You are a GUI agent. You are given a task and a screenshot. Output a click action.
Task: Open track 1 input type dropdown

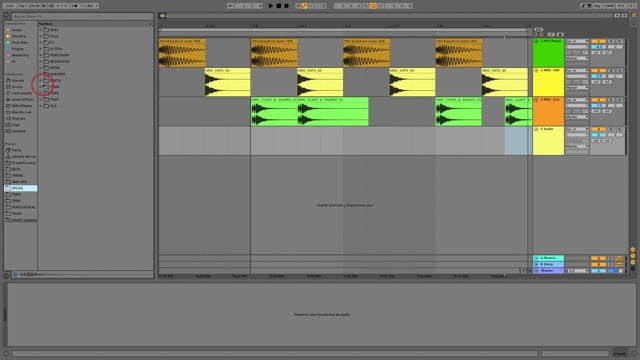(577, 41)
